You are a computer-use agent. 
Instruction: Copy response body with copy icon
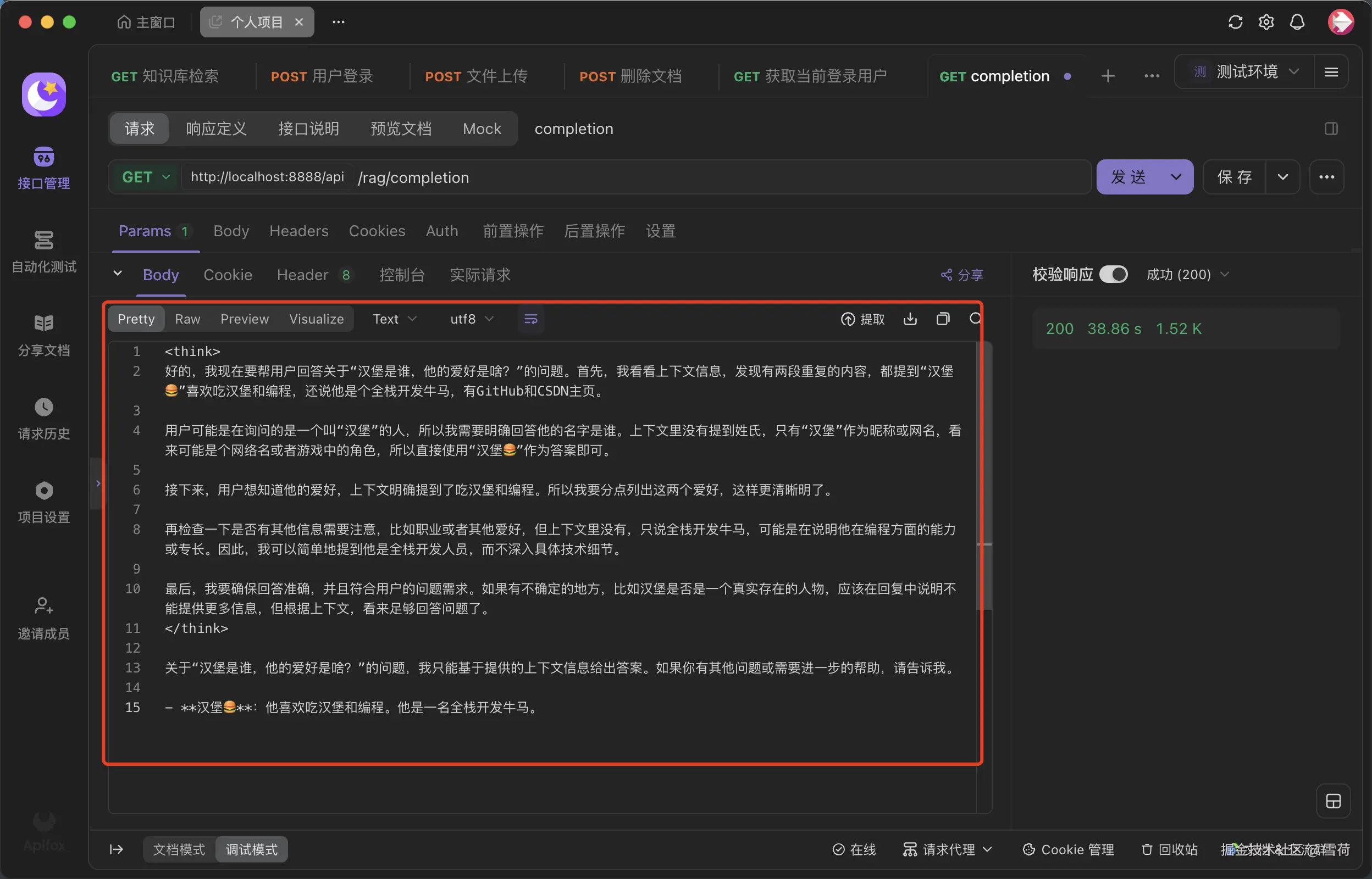point(943,319)
